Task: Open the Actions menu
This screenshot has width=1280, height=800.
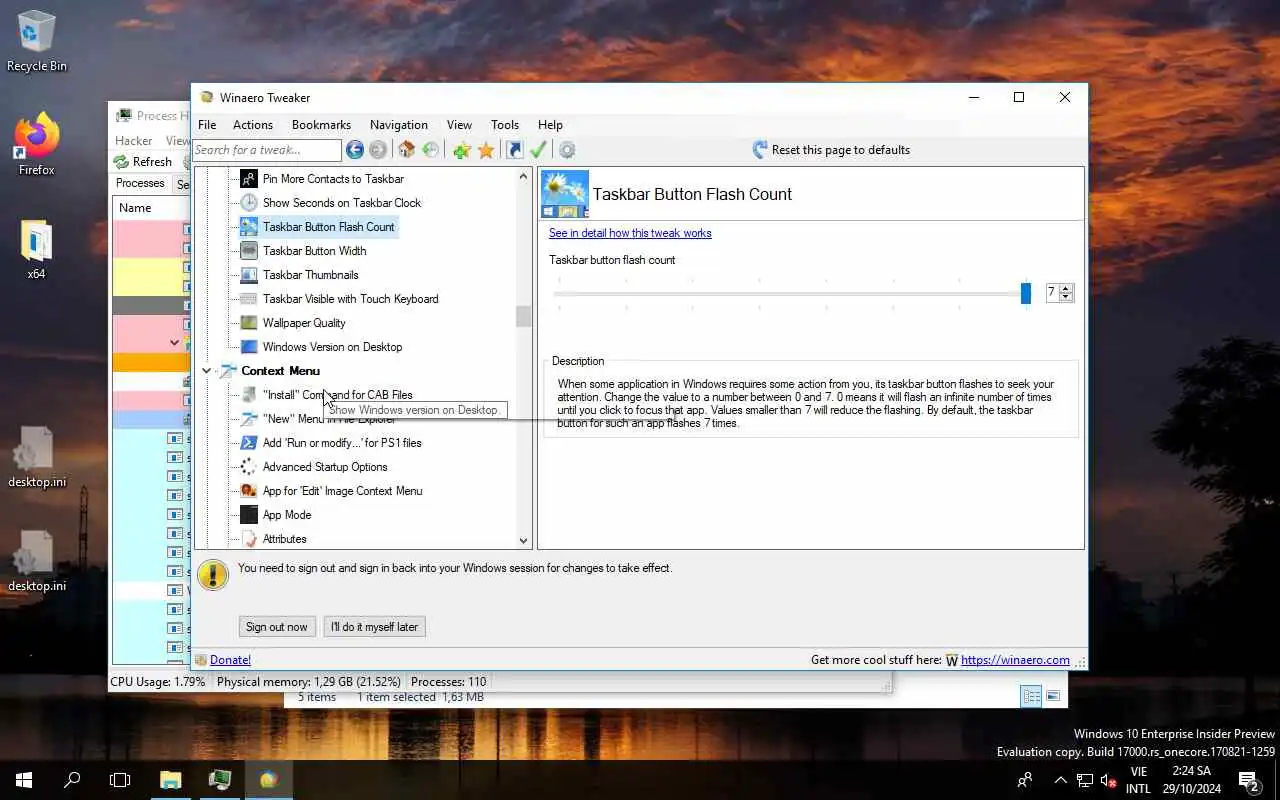Action: [x=253, y=125]
